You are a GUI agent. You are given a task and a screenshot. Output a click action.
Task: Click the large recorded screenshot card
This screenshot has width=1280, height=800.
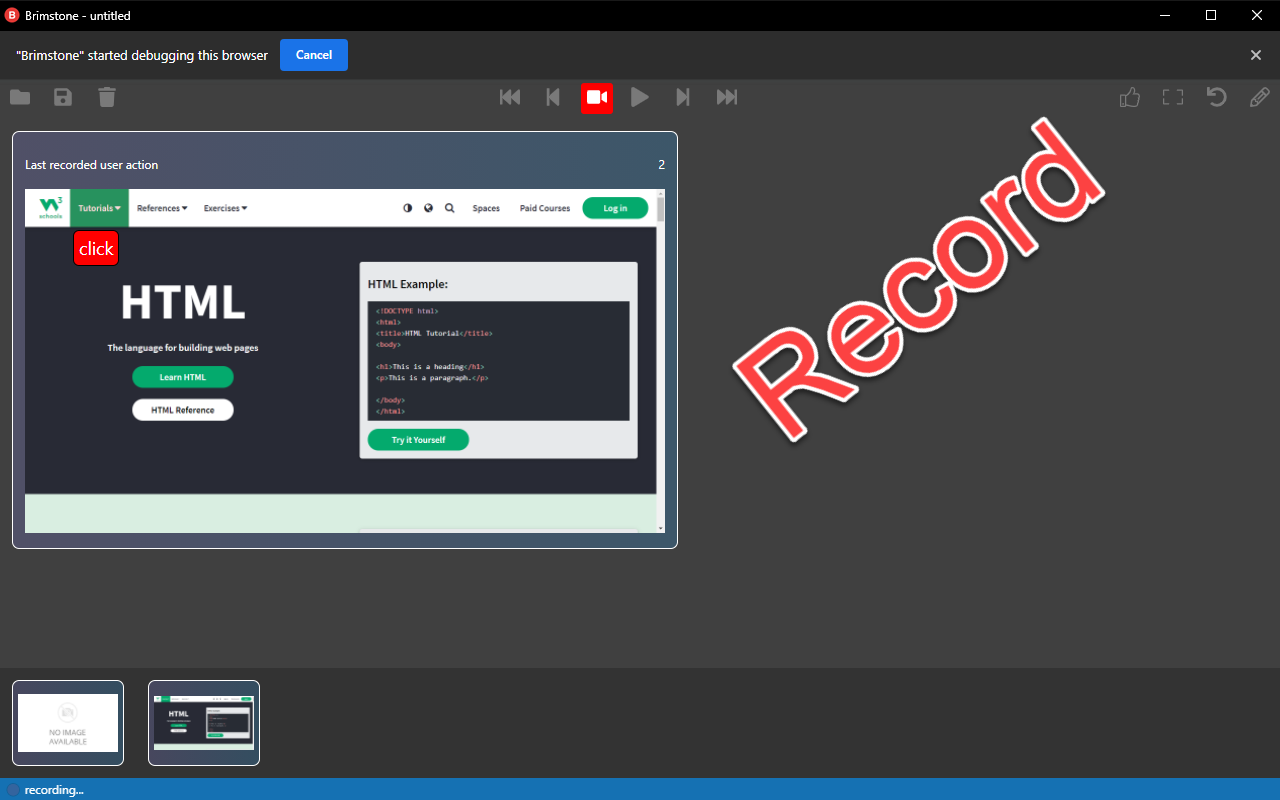[345, 340]
